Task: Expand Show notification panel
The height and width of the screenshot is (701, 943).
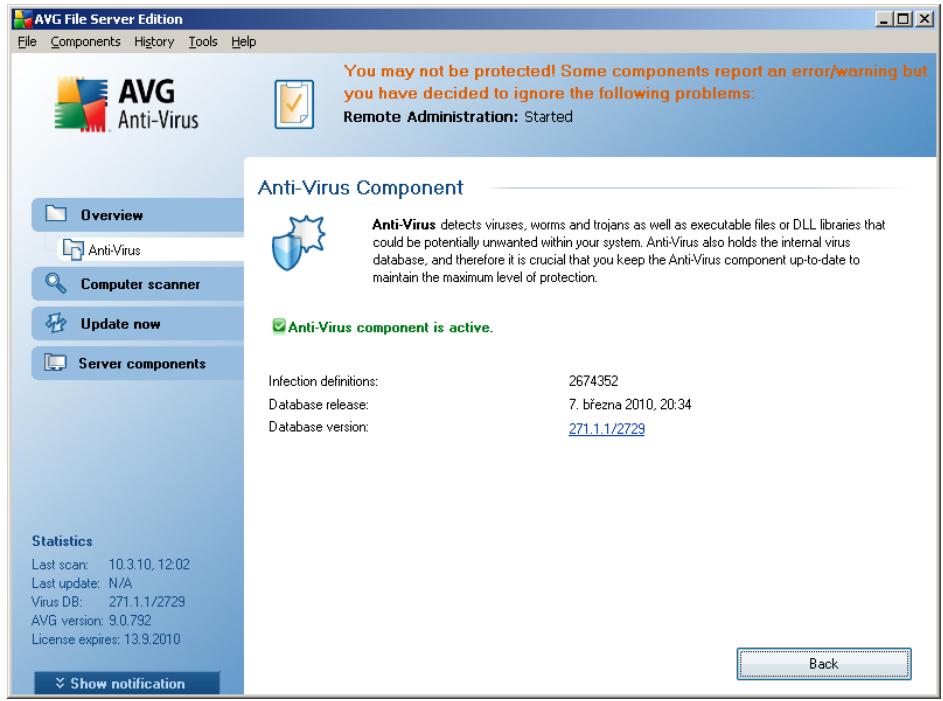Action: 127,684
